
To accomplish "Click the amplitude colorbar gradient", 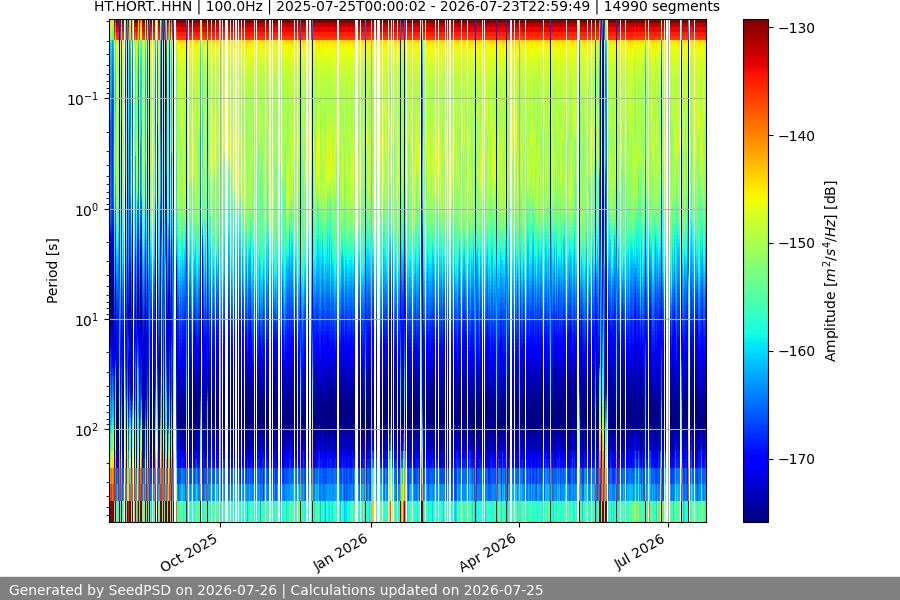I will (755, 271).
